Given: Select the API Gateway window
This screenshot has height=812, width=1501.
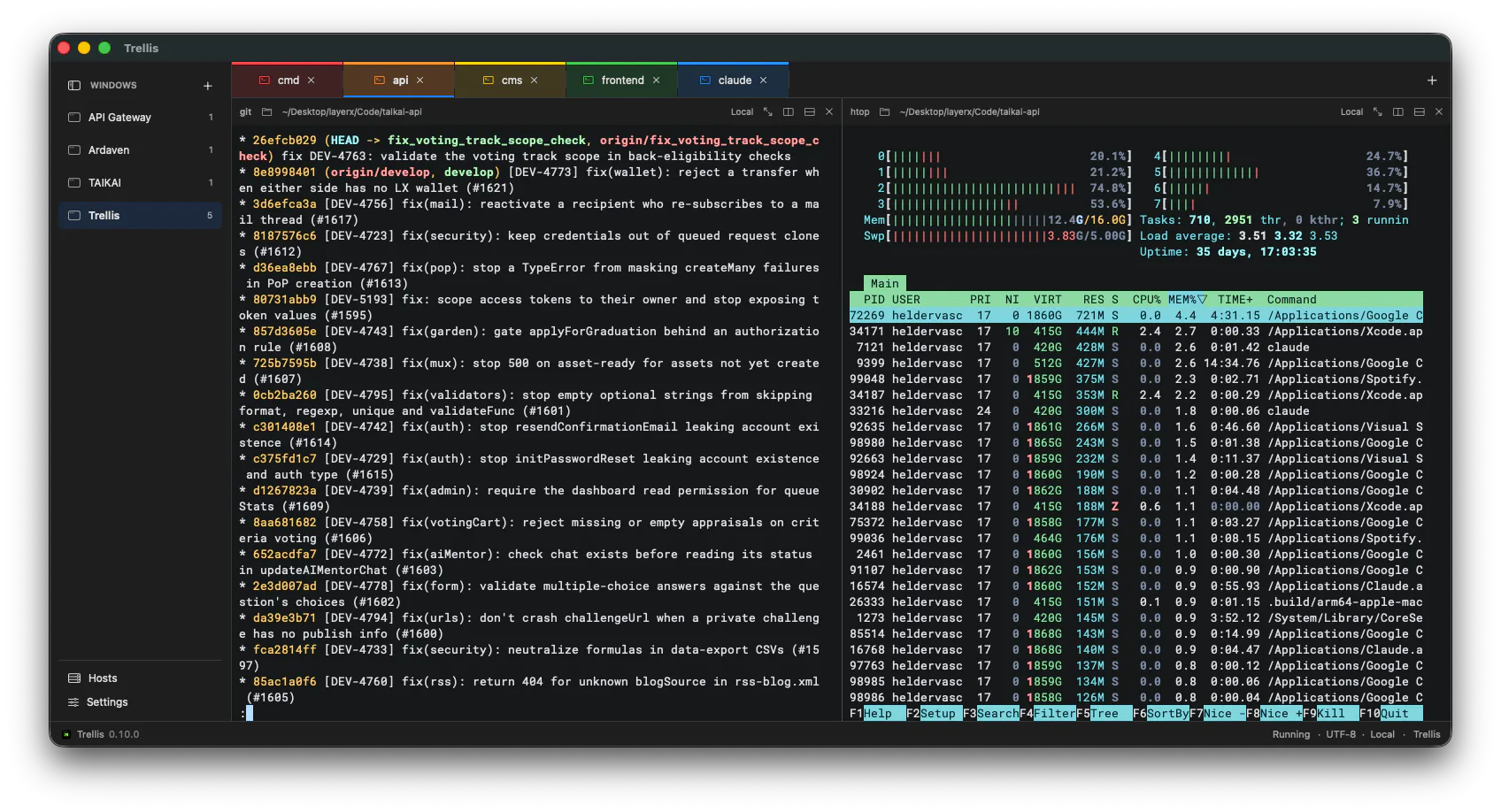Looking at the screenshot, I should (141, 118).
